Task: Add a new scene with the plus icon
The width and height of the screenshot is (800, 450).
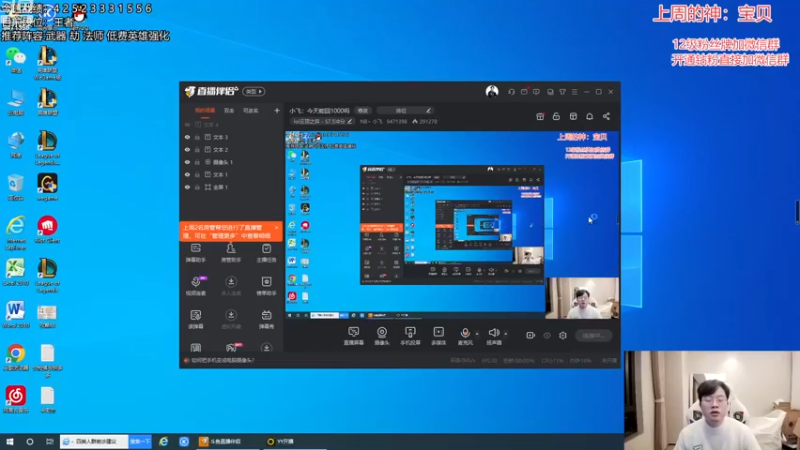Action: coord(277,110)
